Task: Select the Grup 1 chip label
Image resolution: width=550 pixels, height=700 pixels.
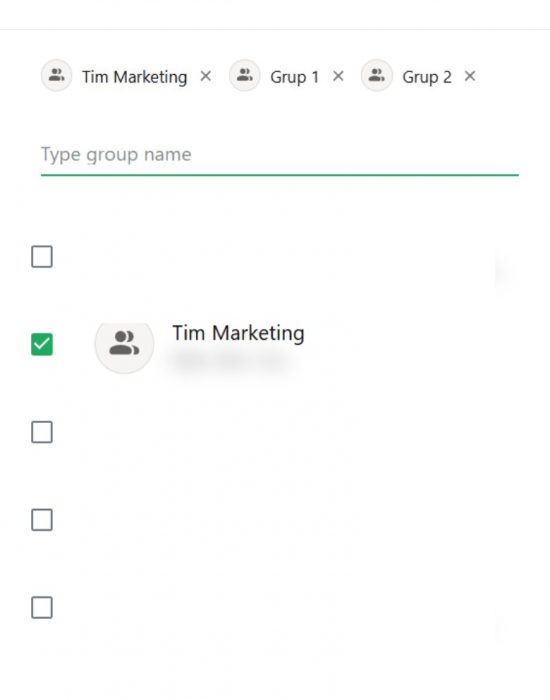Action: pos(294,77)
